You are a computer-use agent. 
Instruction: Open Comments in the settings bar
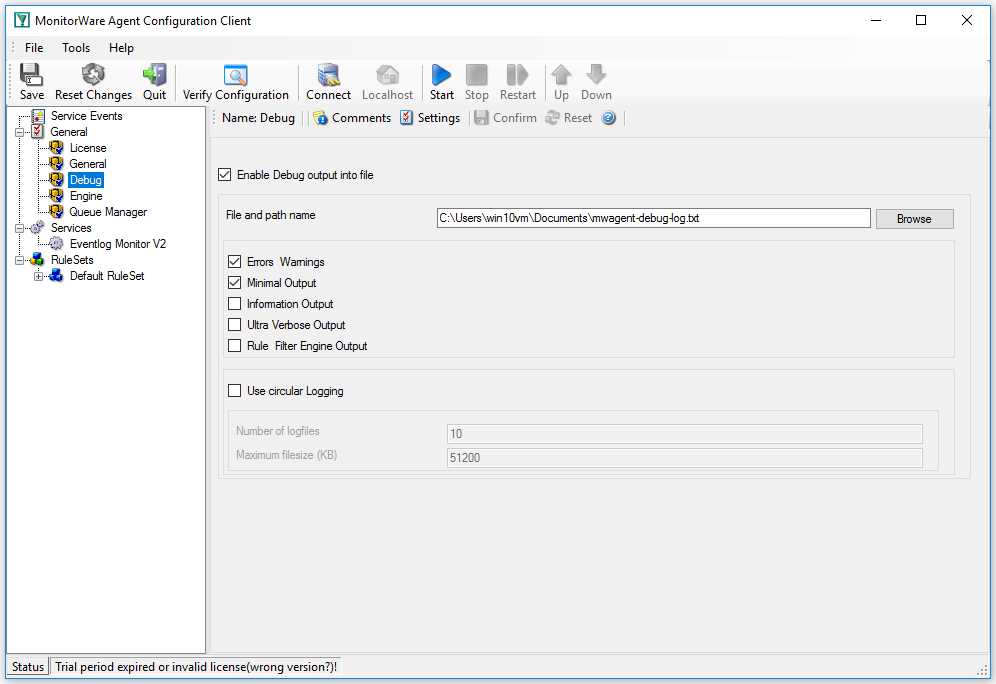pyautogui.click(x=353, y=118)
